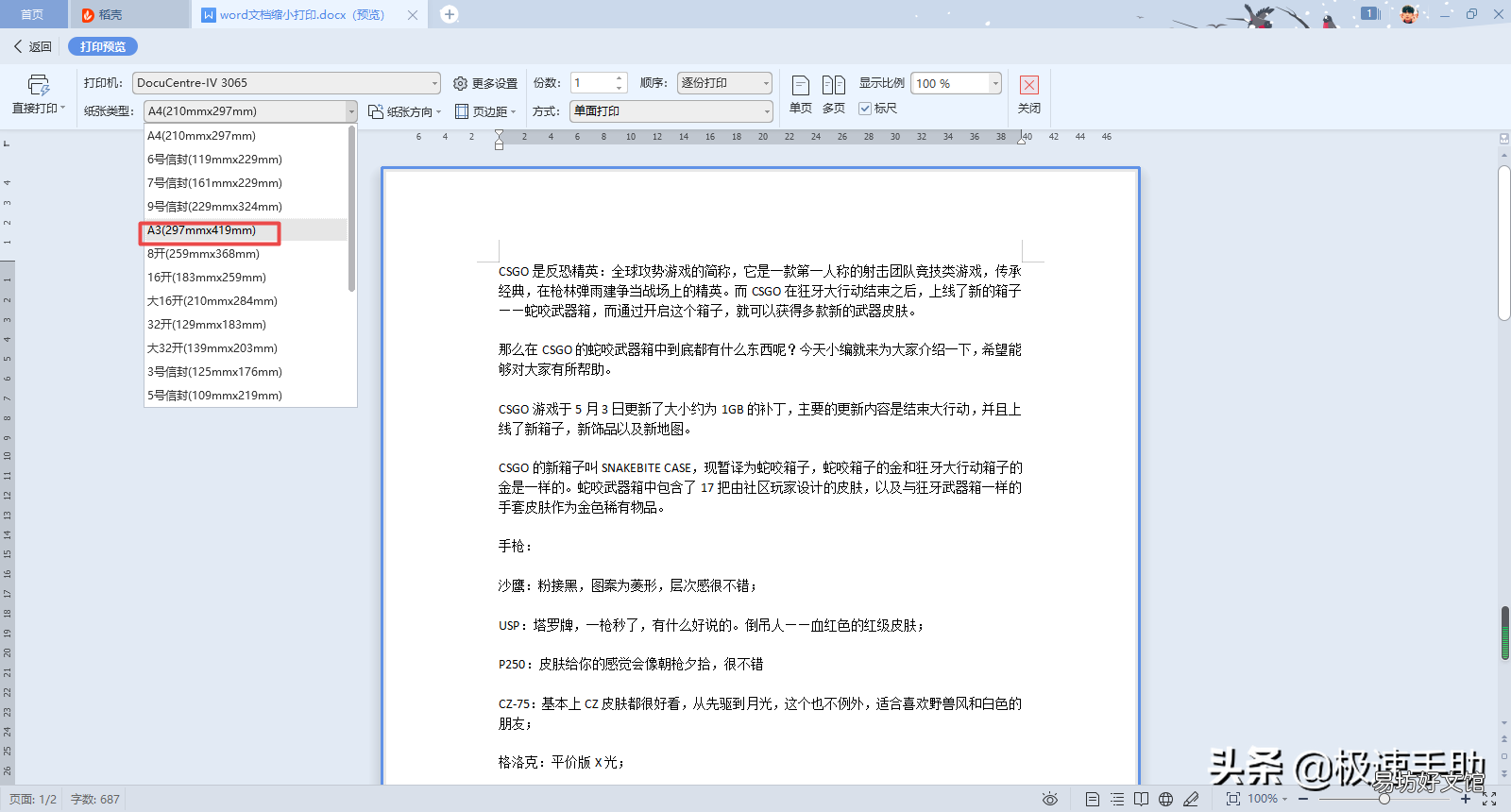This screenshot has width=1511, height=812.
Task: Click the page count 页面: 1/2
Action: tap(33, 799)
